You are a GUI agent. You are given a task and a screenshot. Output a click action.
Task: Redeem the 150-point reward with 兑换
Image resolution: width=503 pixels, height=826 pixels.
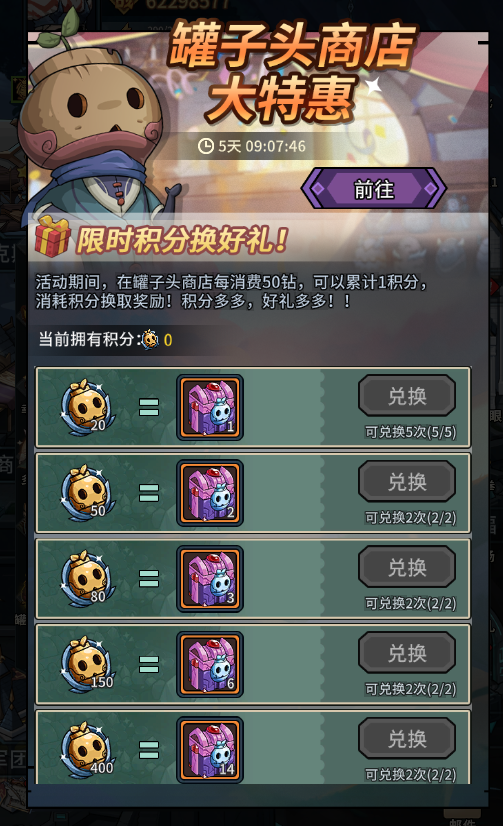pos(407,653)
